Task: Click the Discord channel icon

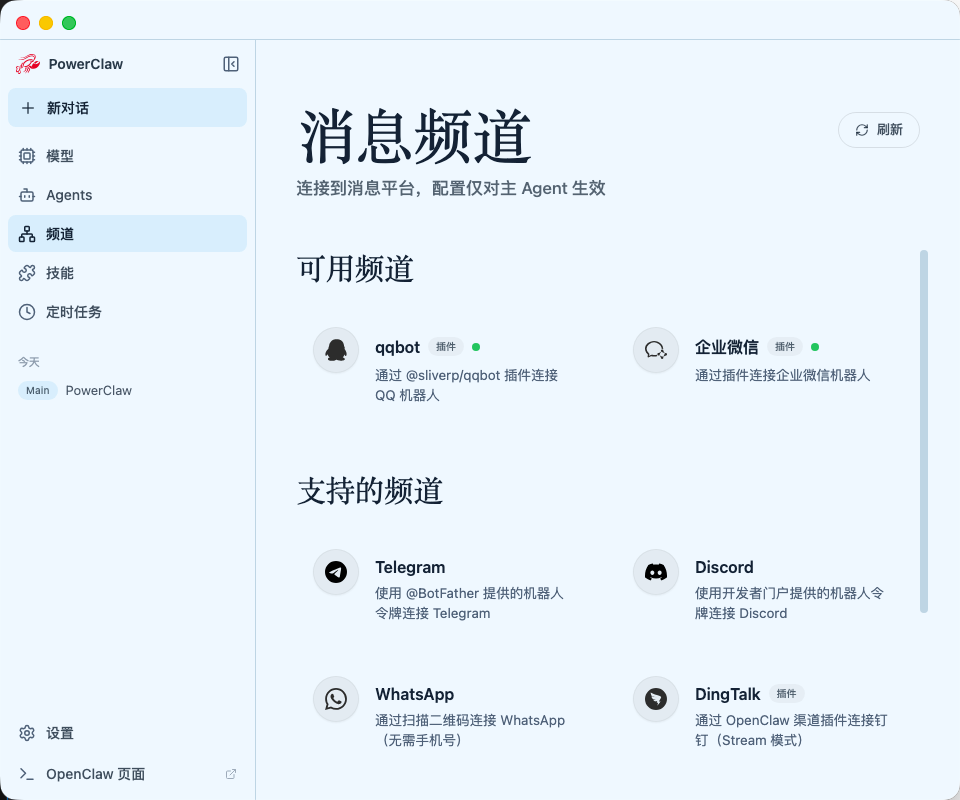Action: point(655,572)
